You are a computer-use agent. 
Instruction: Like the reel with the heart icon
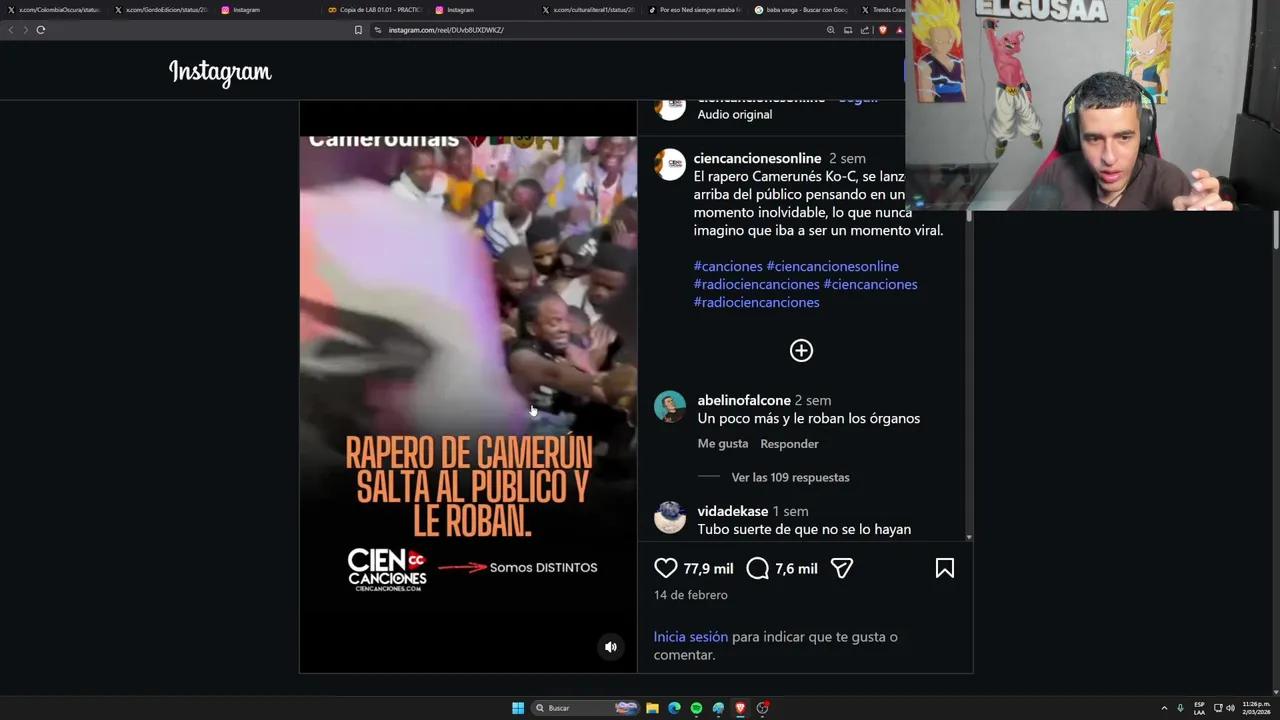click(666, 568)
